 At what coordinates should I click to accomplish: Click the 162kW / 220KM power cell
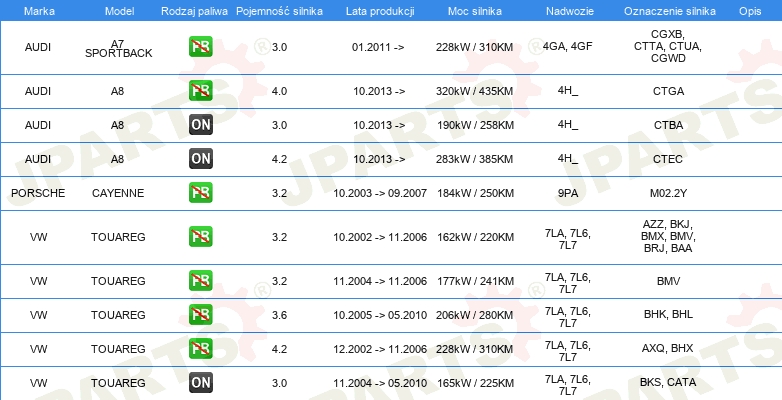pyautogui.click(x=475, y=237)
